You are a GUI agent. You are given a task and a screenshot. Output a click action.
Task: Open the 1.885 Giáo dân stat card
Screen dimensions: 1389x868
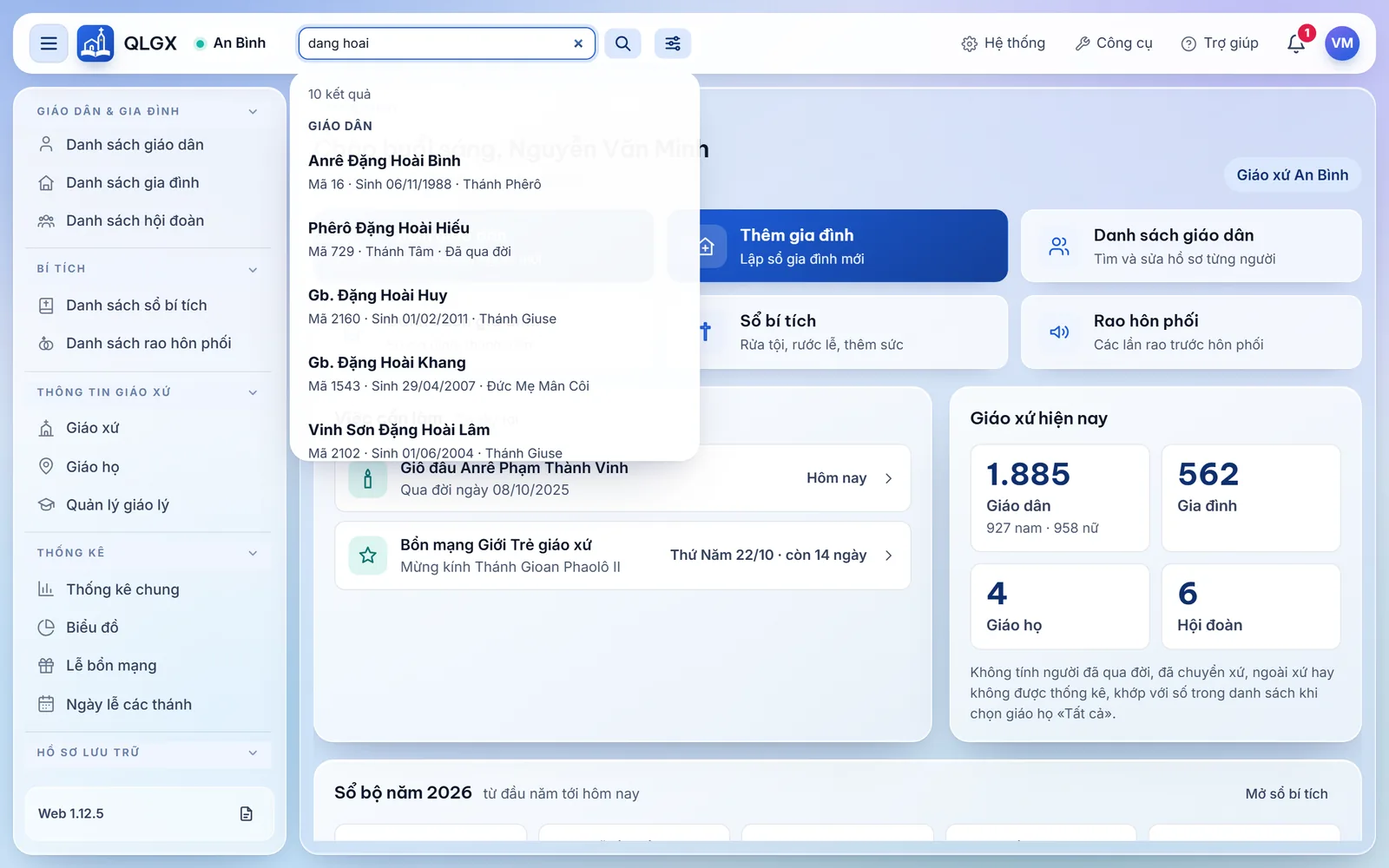[1060, 498]
